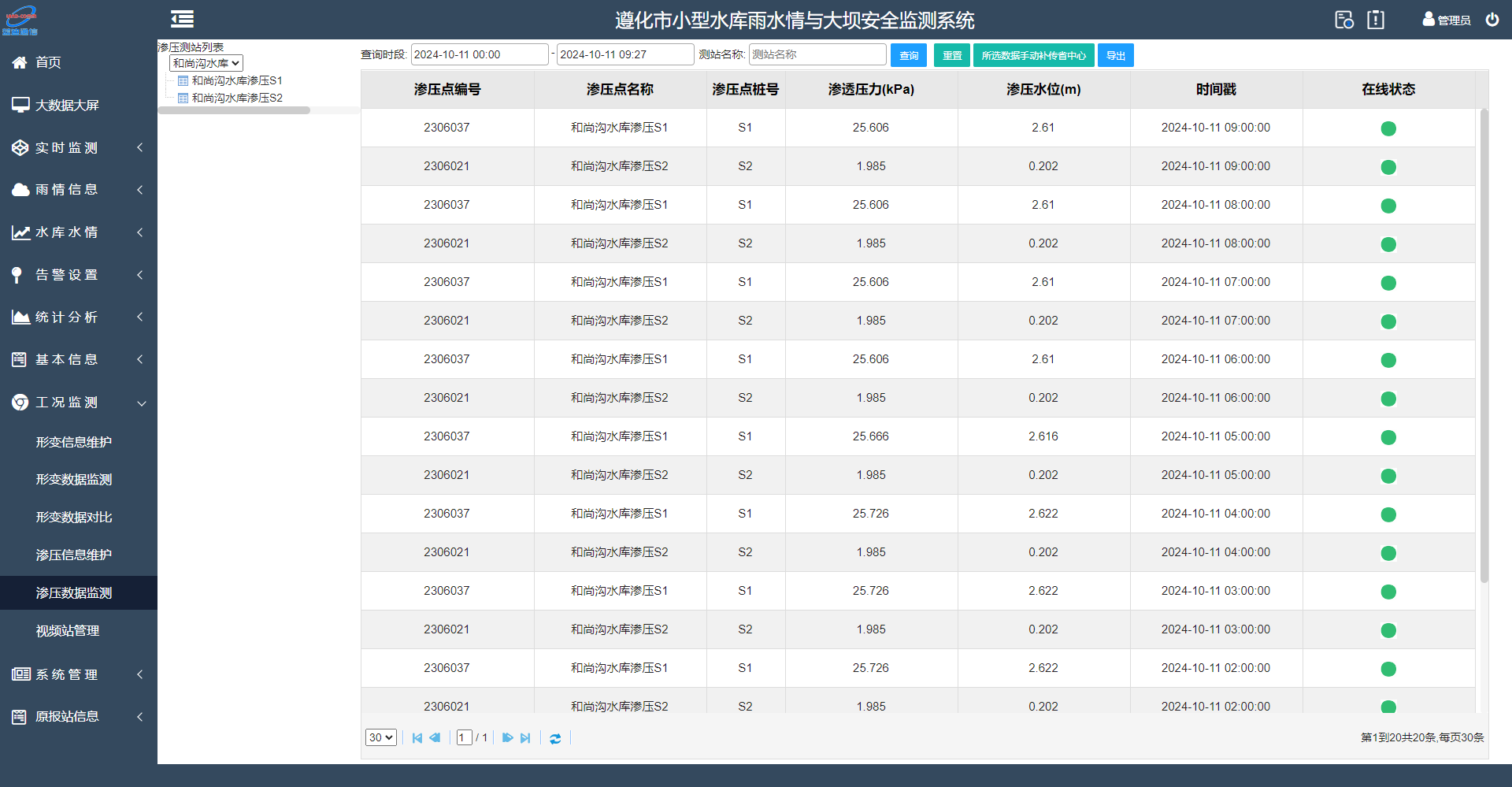This screenshot has width=1512, height=787.
Task: Click green status dot for 09:00:00 S1 row
Action: [x=1388, y=128]
